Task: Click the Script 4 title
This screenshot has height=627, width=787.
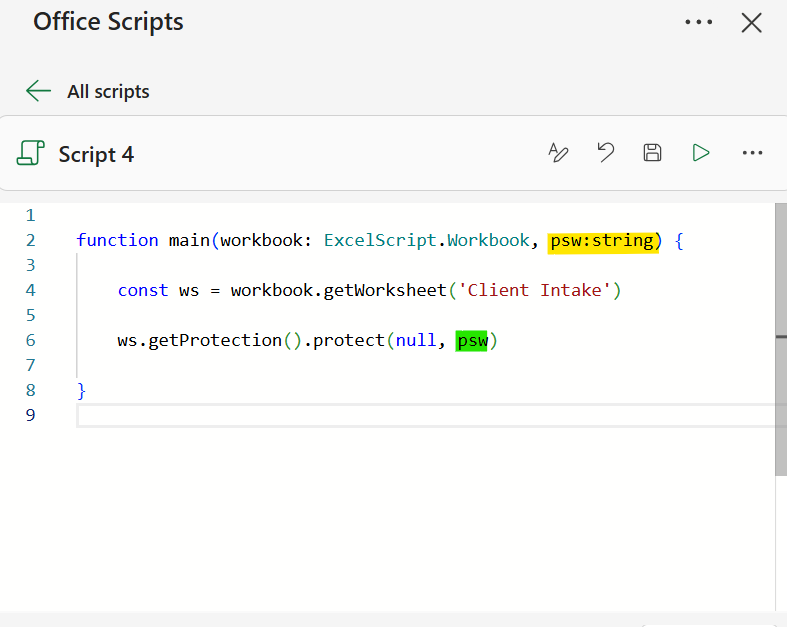Action: click(96, 154)
